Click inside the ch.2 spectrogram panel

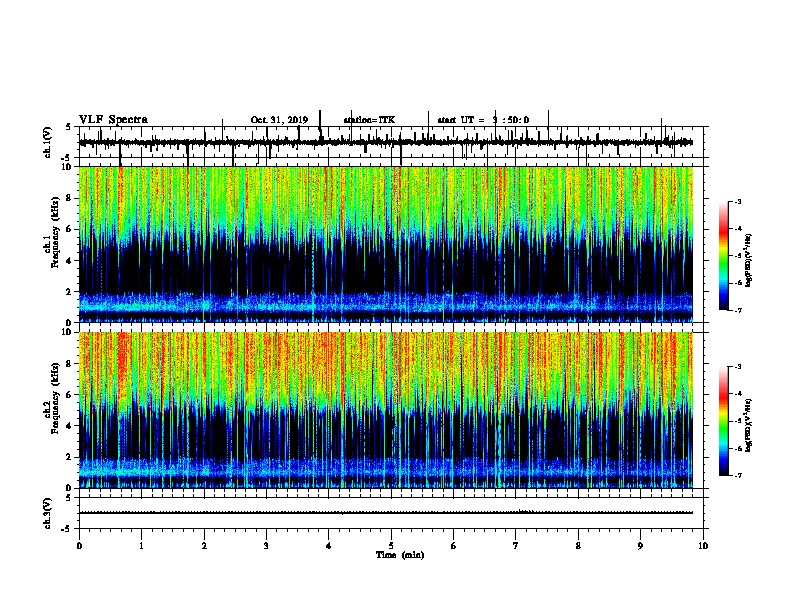[x=386, y=410]
